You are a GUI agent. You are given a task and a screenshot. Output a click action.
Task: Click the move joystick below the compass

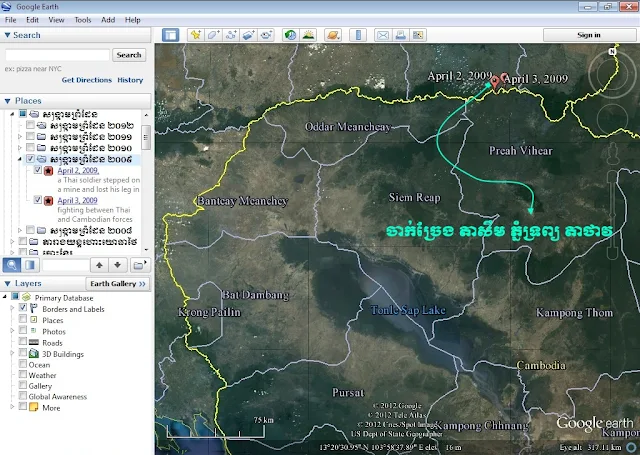pyautogui.click(x=612, y=120)
